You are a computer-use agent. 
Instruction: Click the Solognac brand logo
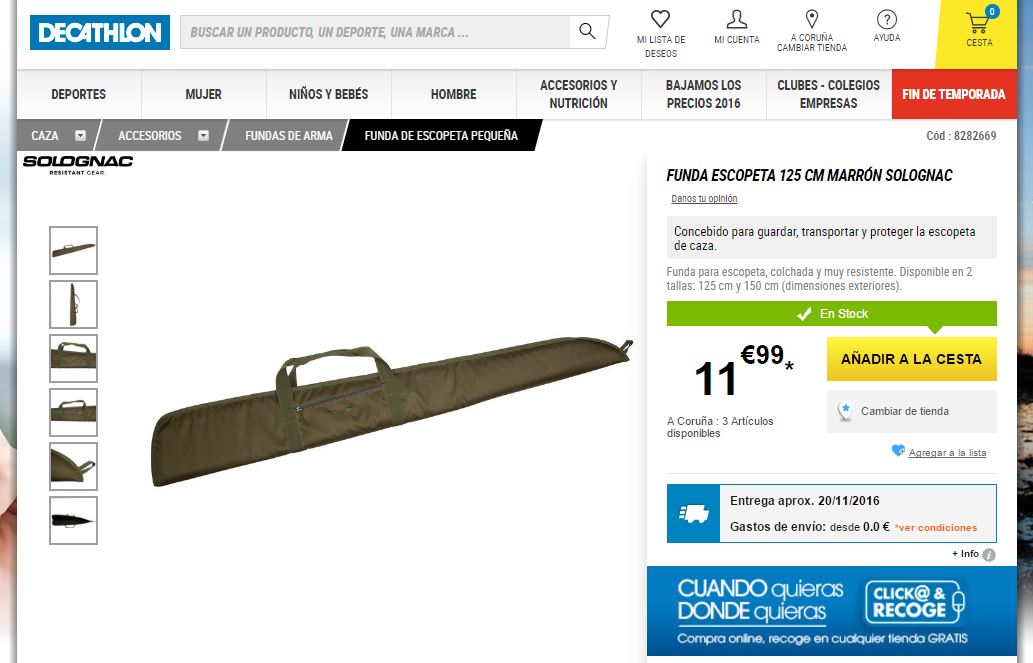[78, 164]
